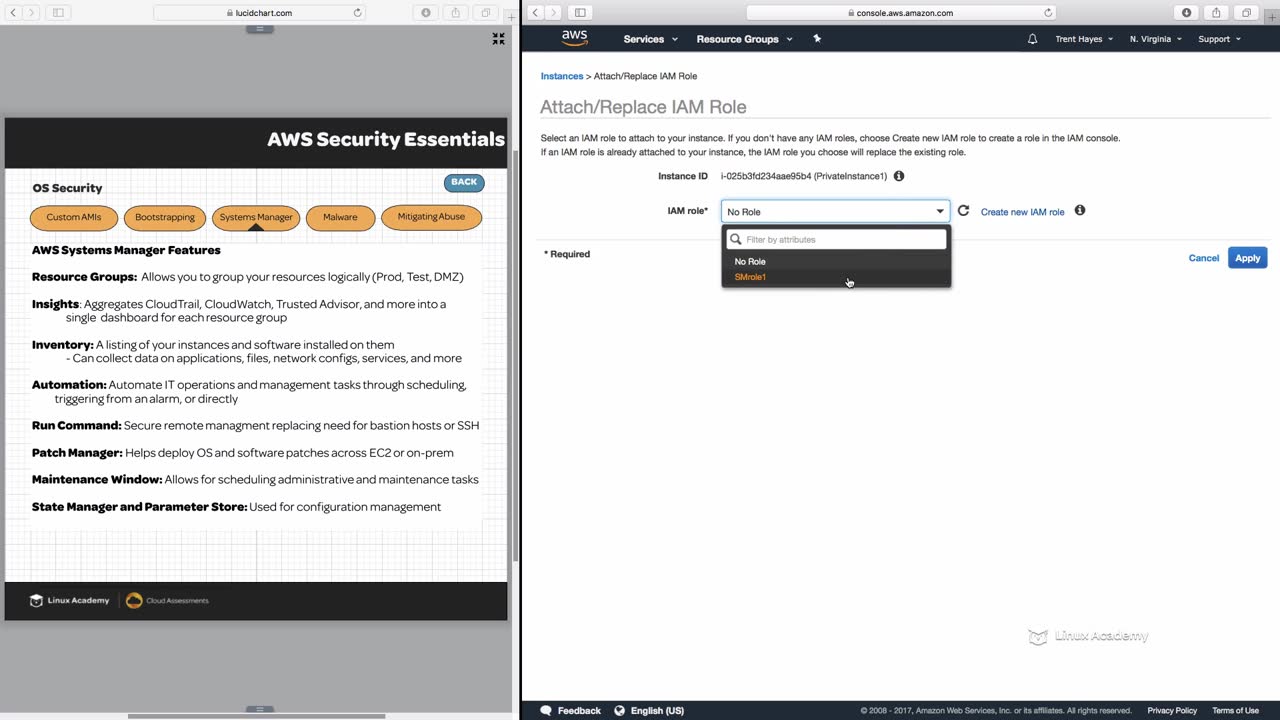The width and height of the screenshot is (1280, 720).
Task: Open downloads in the AWS console Safari window
Action: pyautogui.click(x=1187, y=13)
